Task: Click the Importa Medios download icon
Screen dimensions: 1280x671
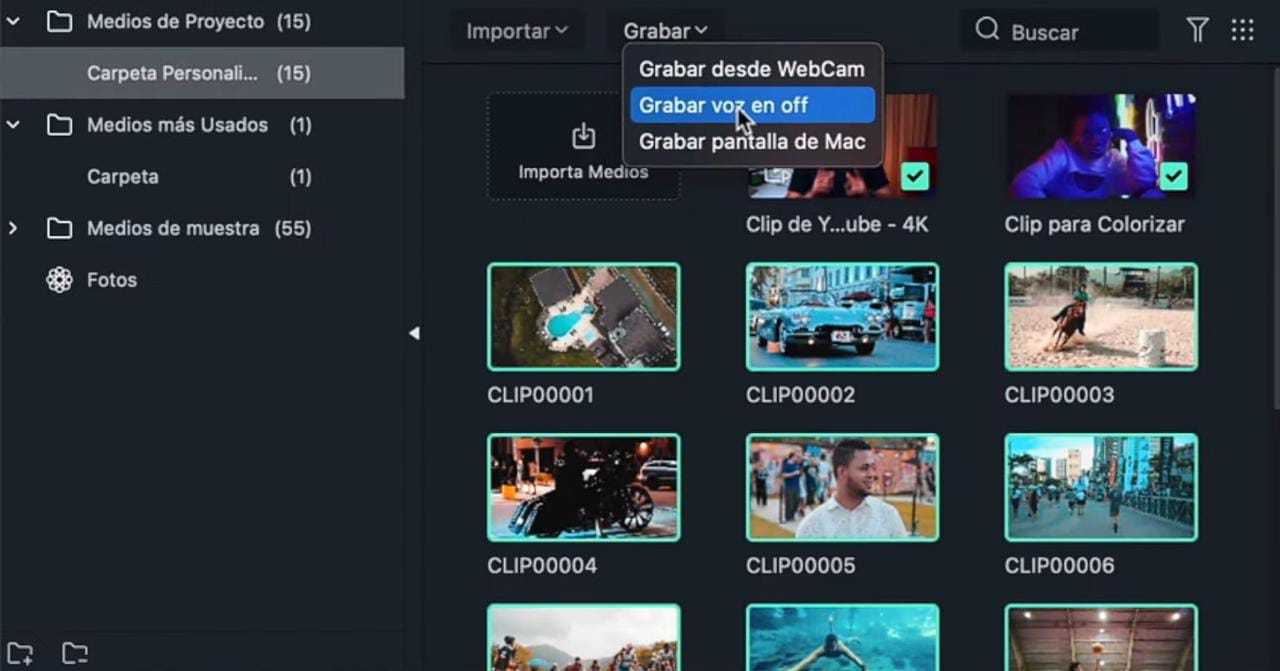Action: tap(583, 136)
